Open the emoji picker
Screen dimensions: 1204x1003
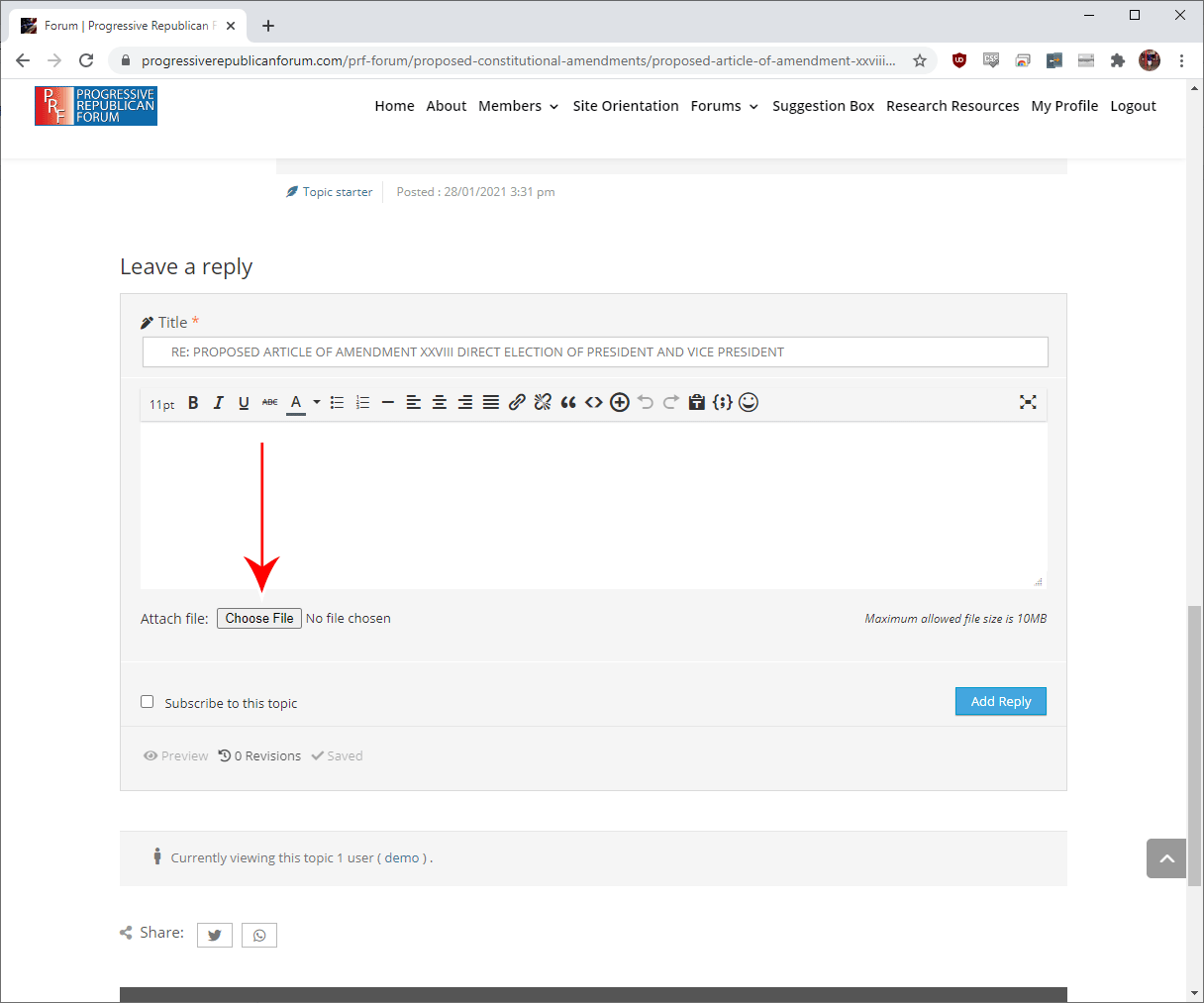(x=749, y=402)
